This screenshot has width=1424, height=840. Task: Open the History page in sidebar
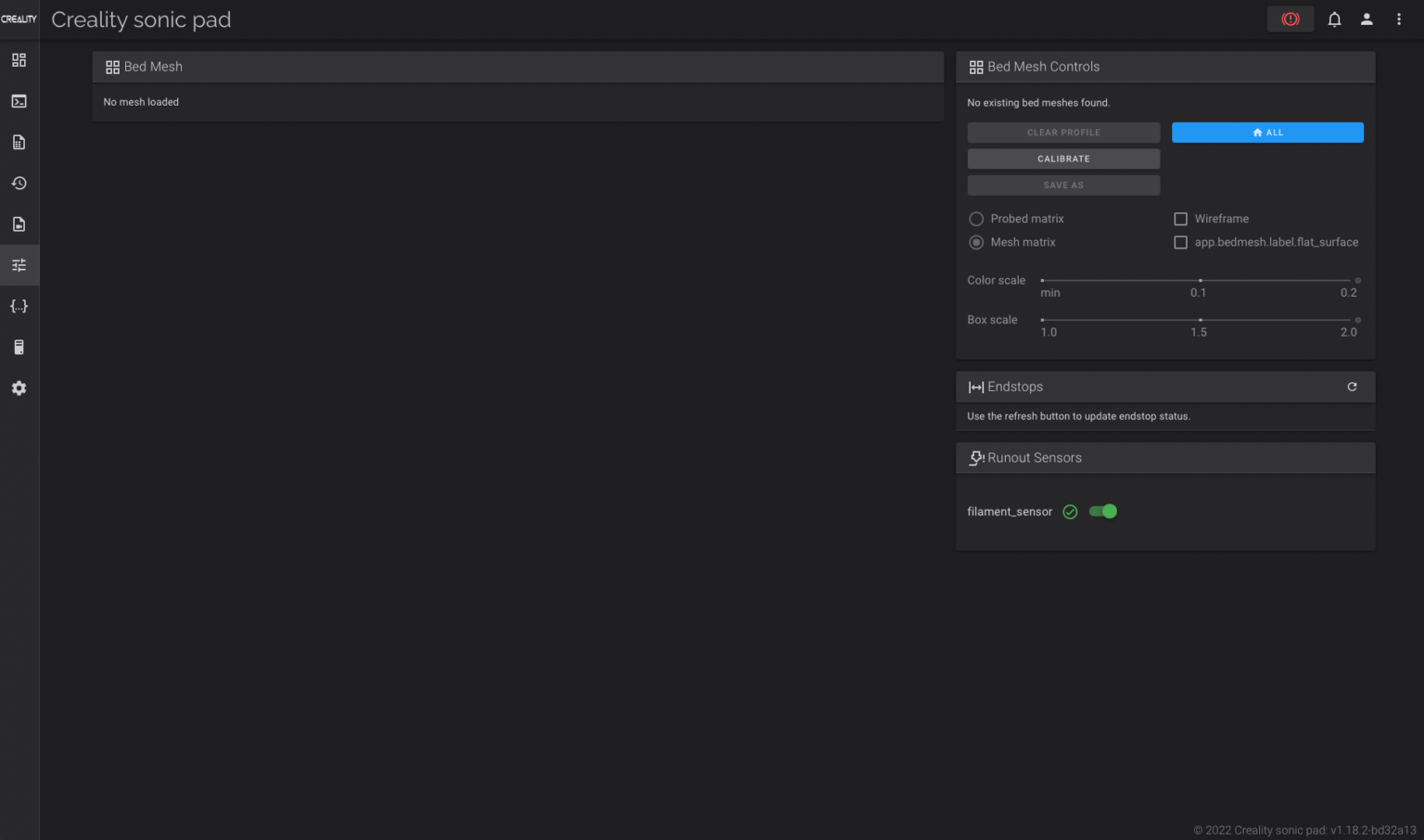19,184
